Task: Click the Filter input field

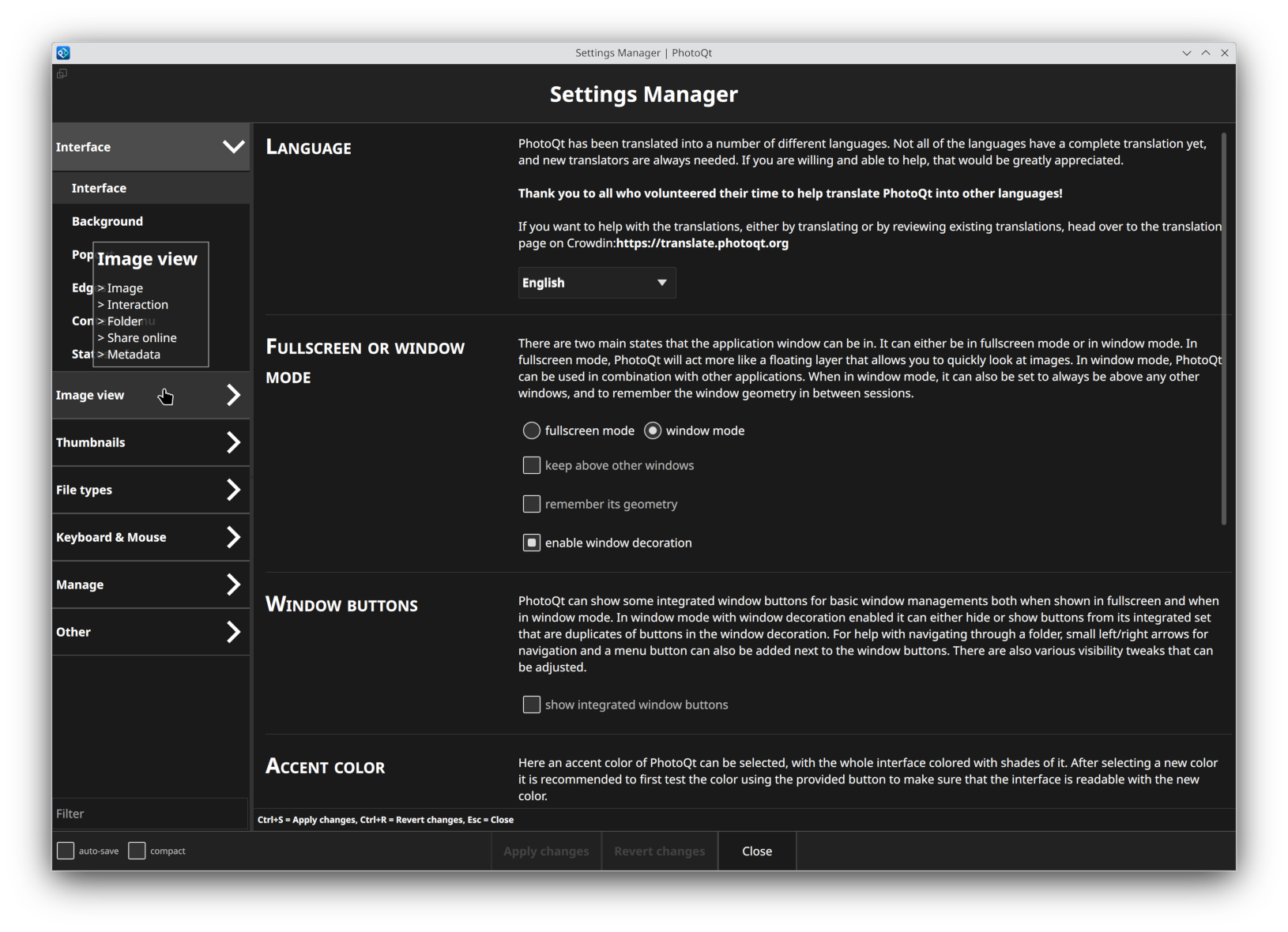Action: 150,814
